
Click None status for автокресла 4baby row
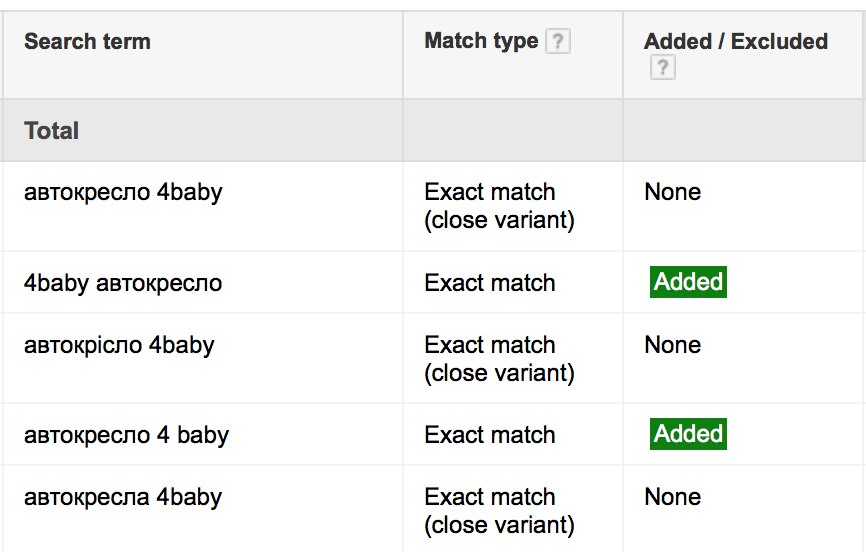coord(673,497)
